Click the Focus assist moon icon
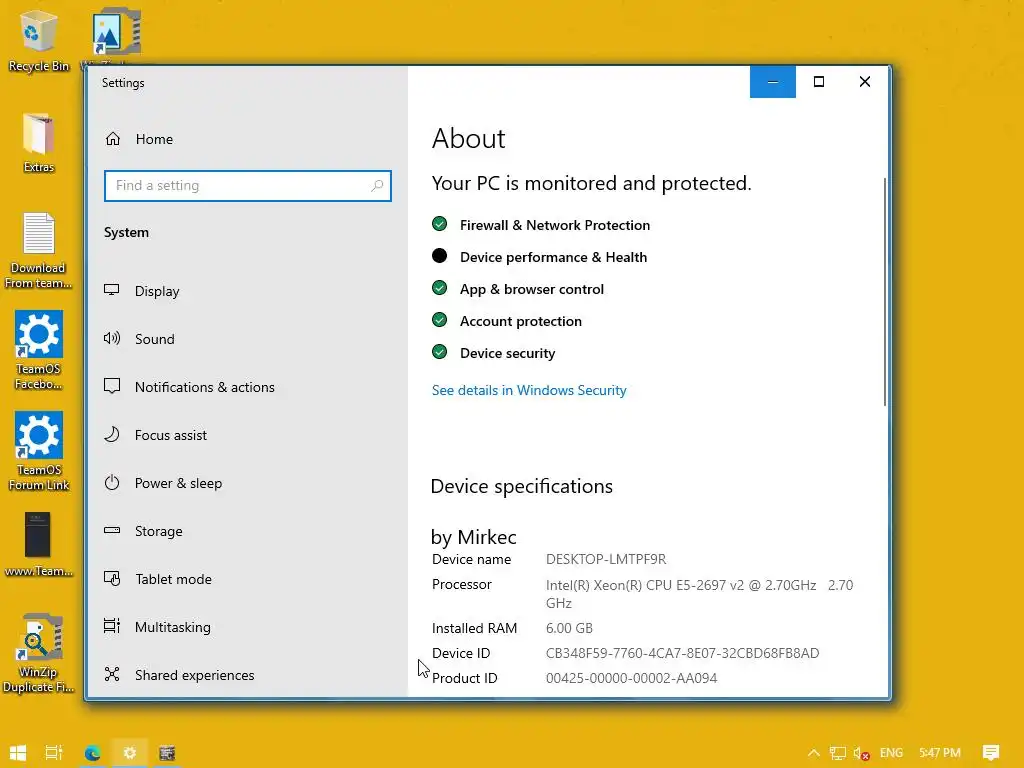The image size is (1024, 768). 112,434
